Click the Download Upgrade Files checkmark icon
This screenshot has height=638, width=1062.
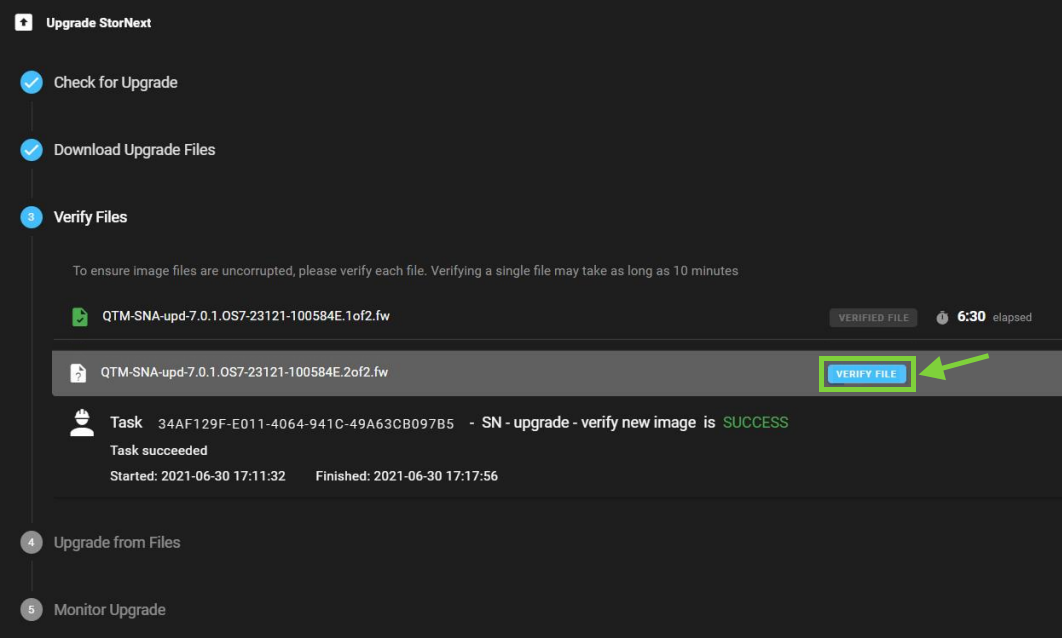(x=31, y=150)
